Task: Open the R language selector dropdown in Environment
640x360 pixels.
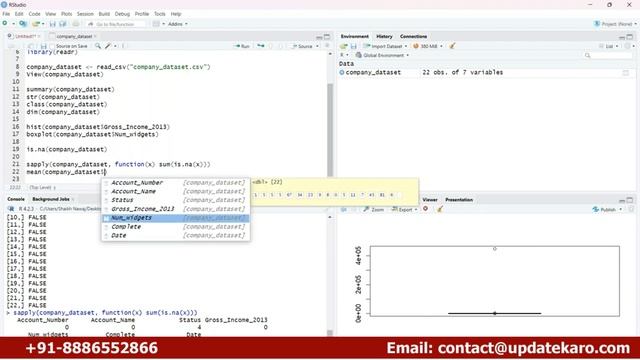Action: point(344,55)
